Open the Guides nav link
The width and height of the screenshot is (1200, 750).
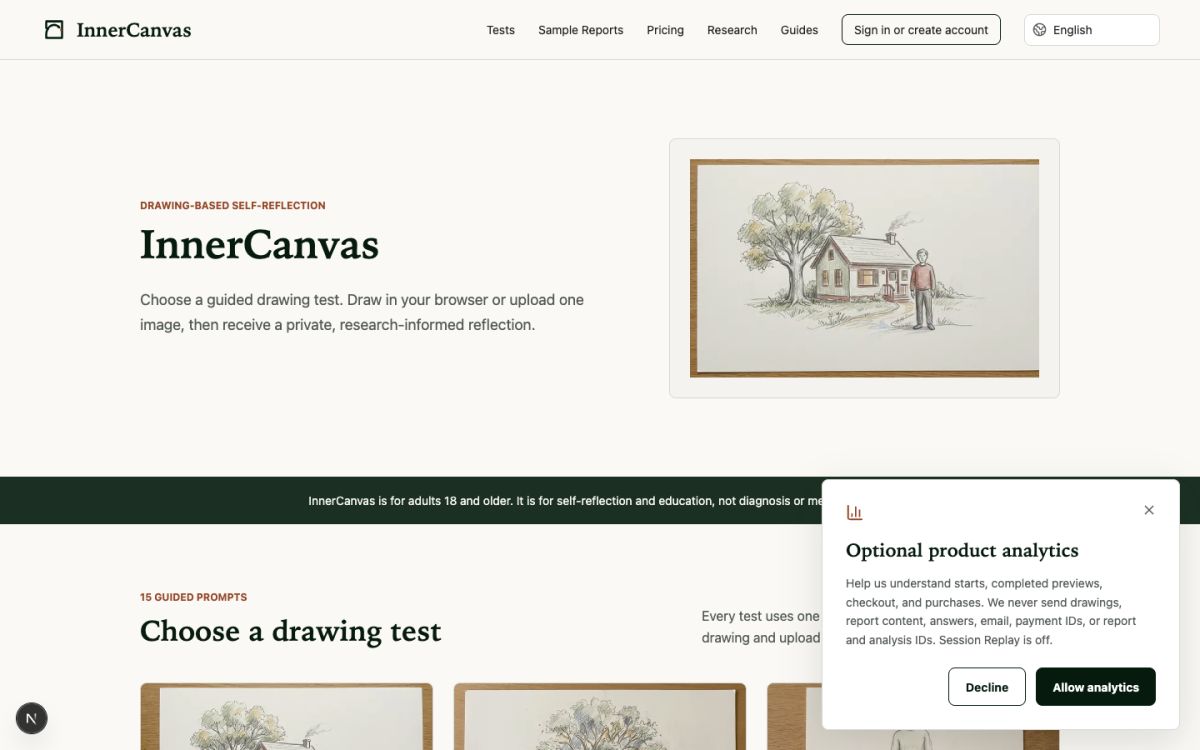[x=799, y=30]
